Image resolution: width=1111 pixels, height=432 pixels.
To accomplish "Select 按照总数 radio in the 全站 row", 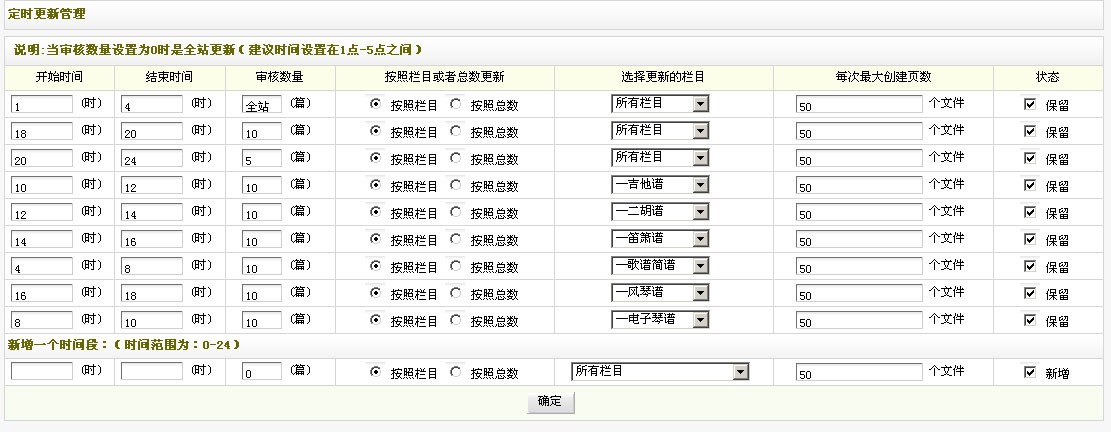I will coord(456,104).
